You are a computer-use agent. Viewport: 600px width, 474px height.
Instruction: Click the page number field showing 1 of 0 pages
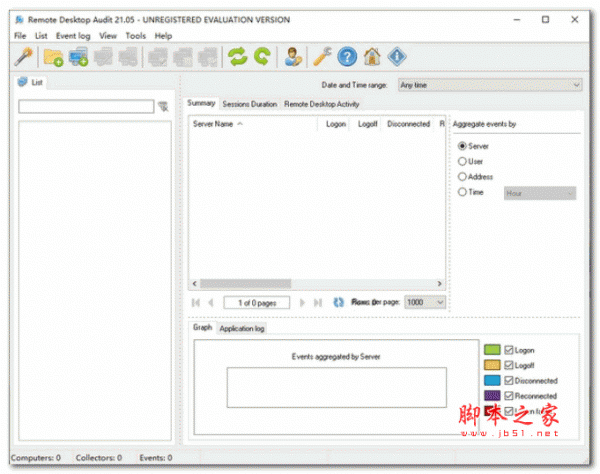257,303
